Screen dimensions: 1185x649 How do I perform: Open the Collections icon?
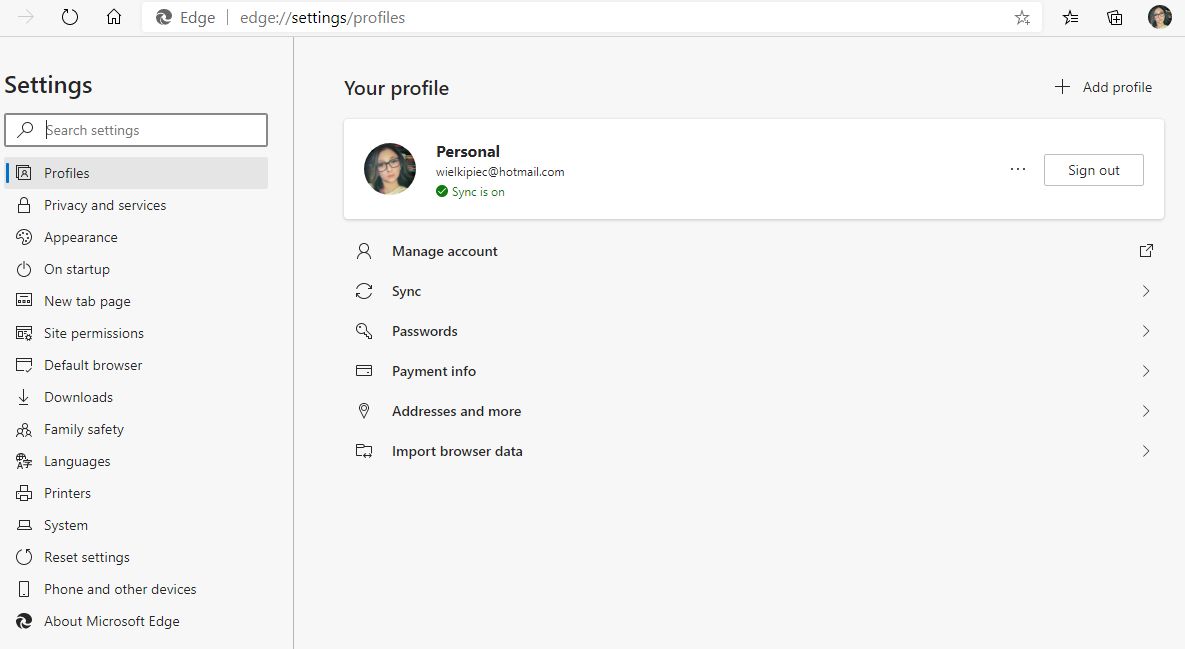point(1115,17)
